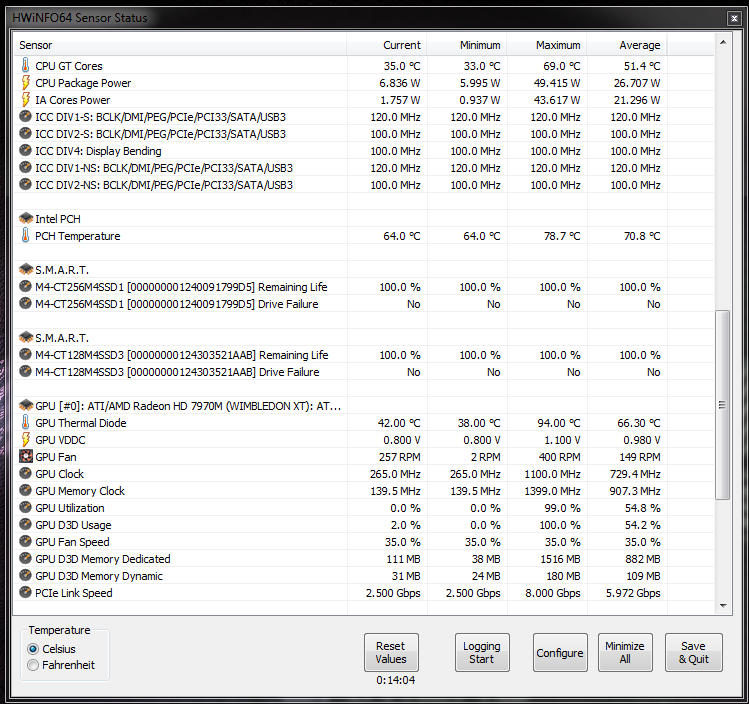Click the thermometer icon beside PCH Temperature

coord(25,235)
